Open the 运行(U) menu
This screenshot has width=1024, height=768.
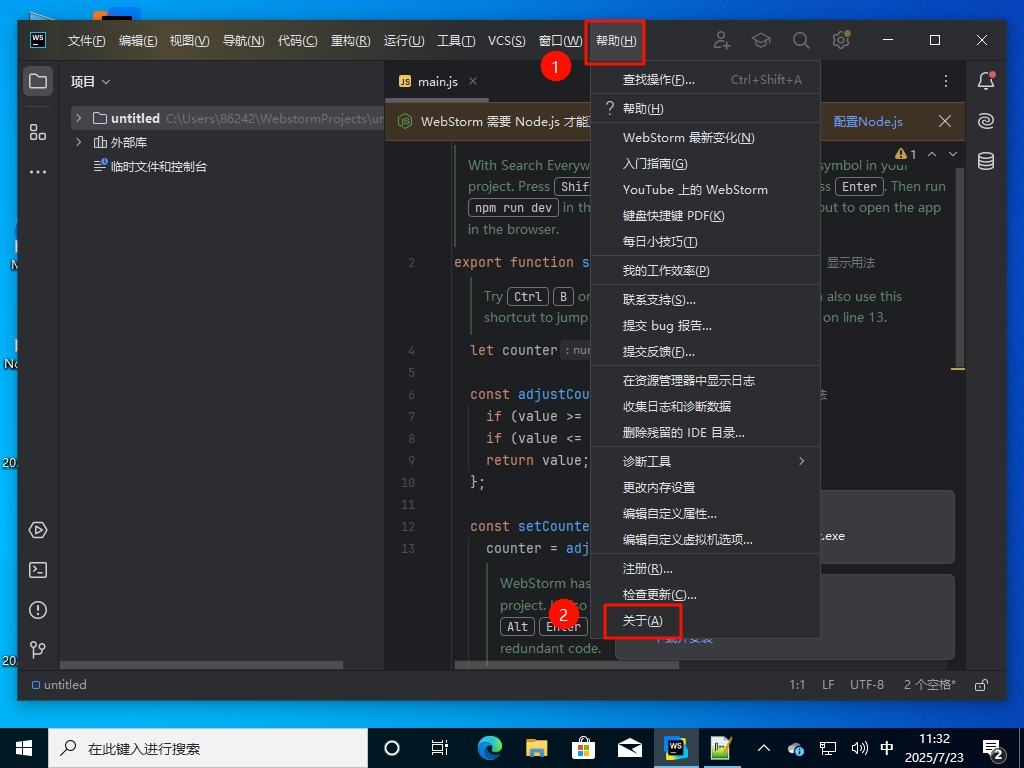coord(404,40)
